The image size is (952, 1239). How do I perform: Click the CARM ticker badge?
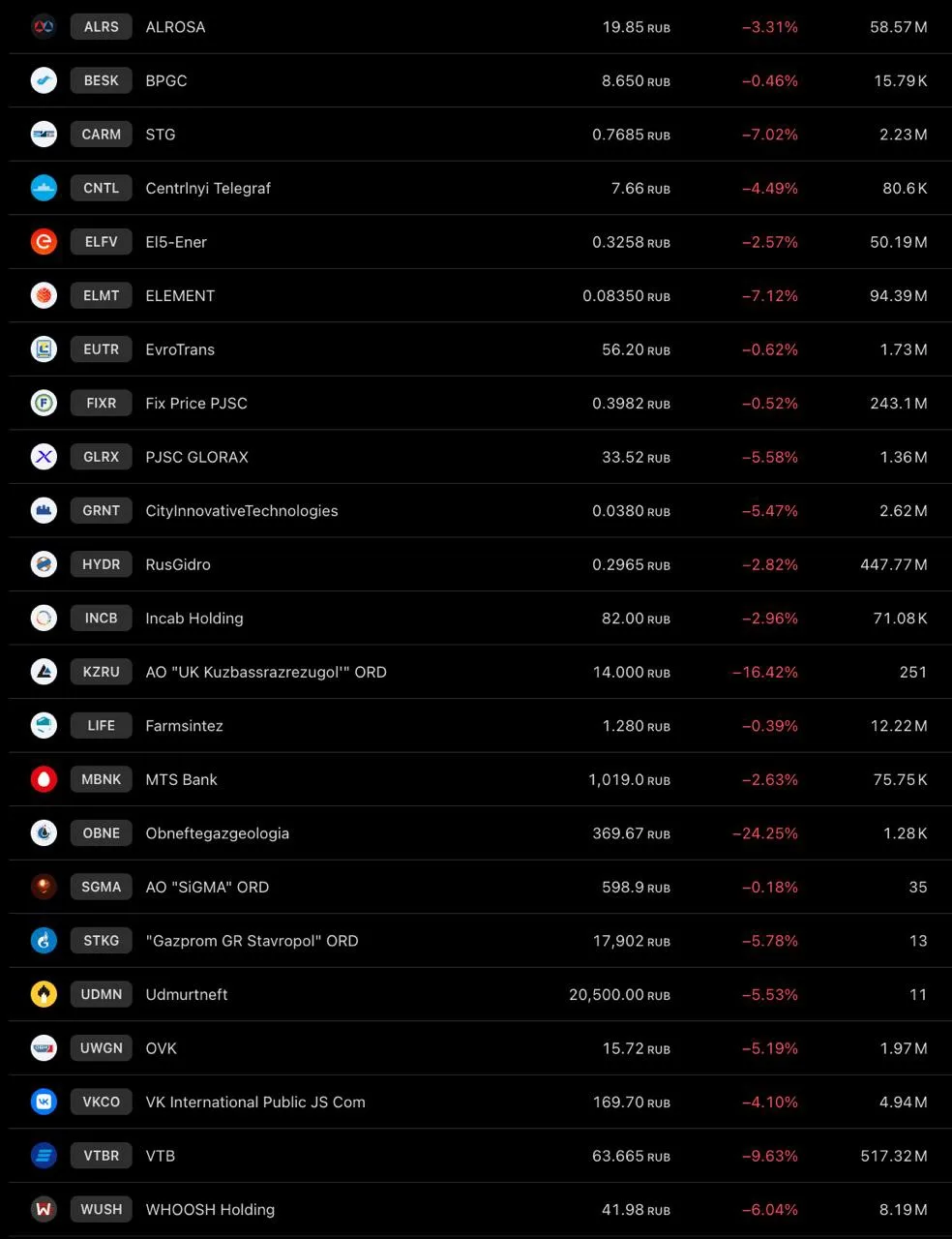(x=102, y=135)
